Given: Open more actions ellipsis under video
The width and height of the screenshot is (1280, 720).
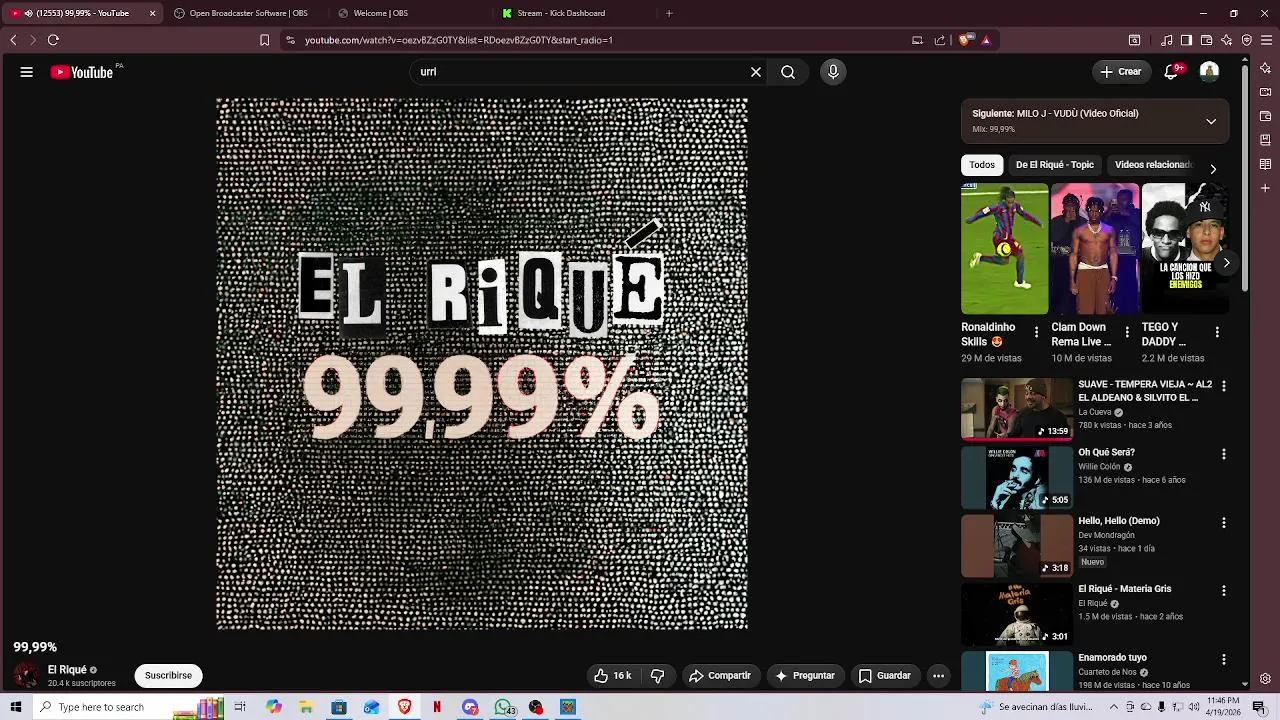Looking at the screenshot, I should click(938, 676).
